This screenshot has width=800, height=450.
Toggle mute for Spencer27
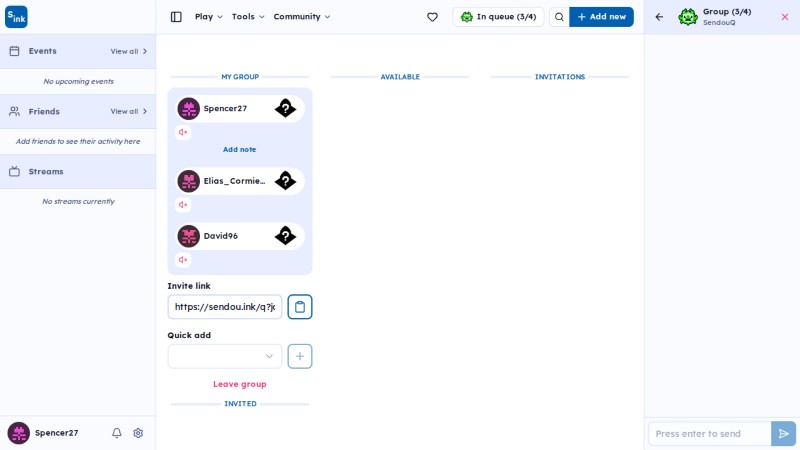[x=183, y=132]
